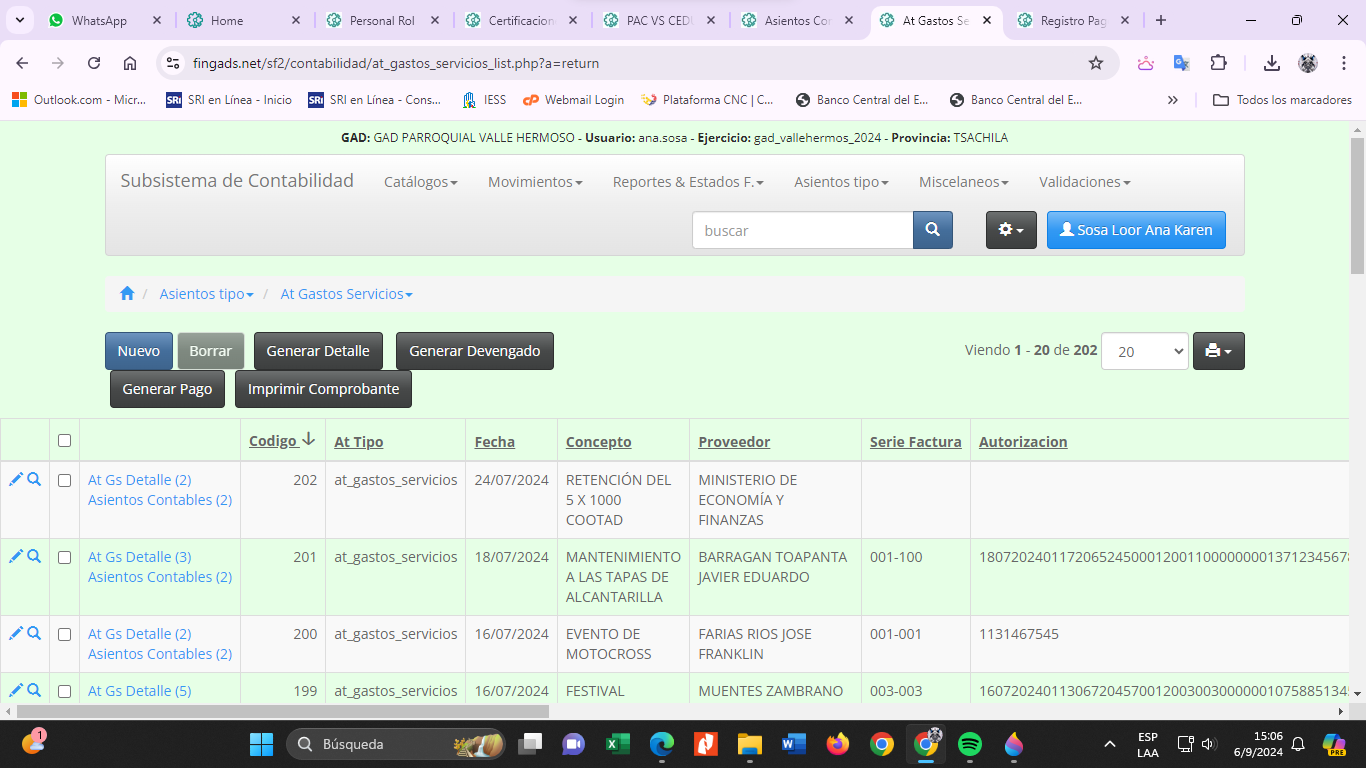Click the magnifier search button
Viewport: 1366px width, 768px height.
pyautogui.click(x=932, y=230)
